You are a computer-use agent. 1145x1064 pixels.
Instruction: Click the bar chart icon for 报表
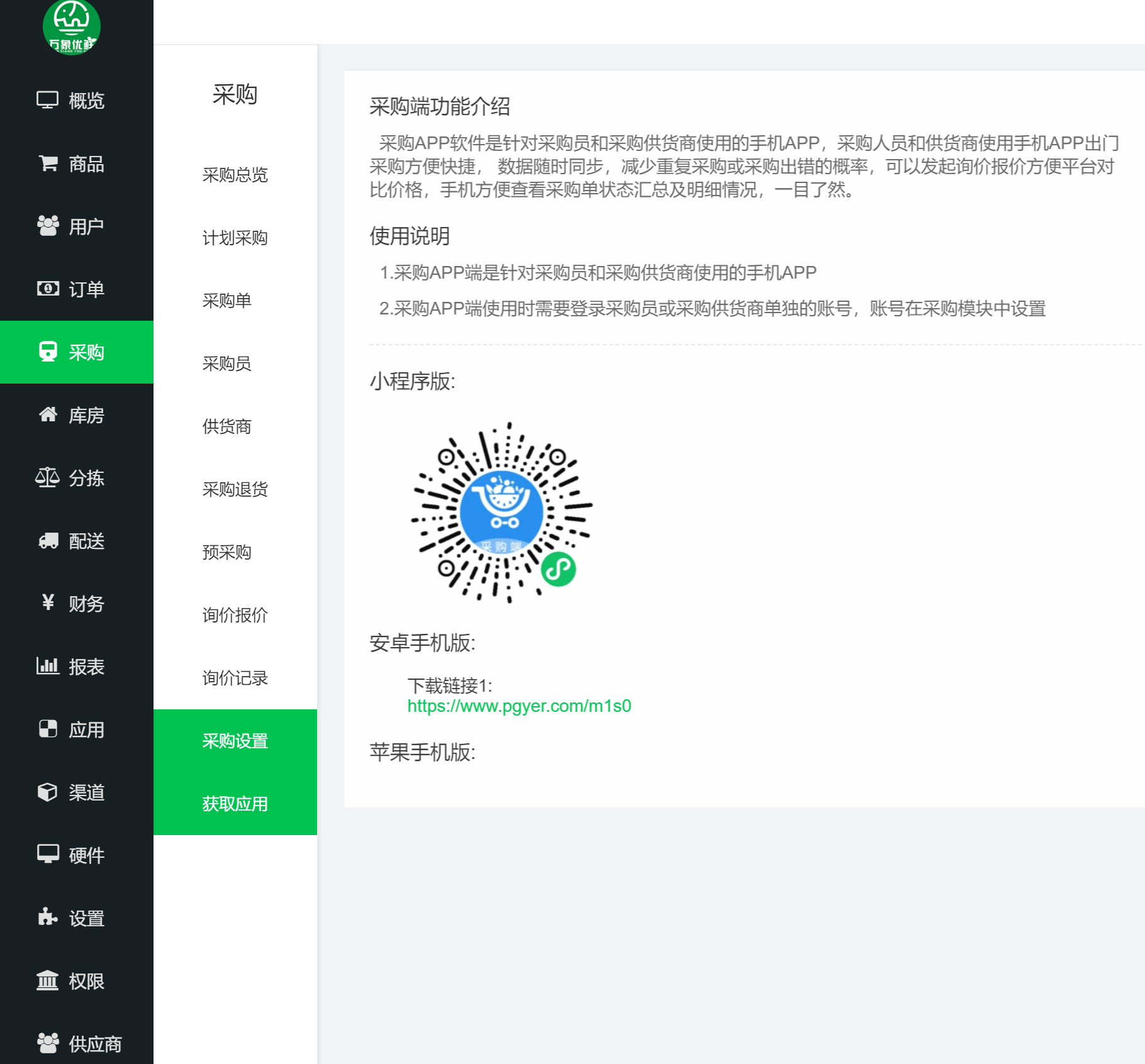coord(48,666)
